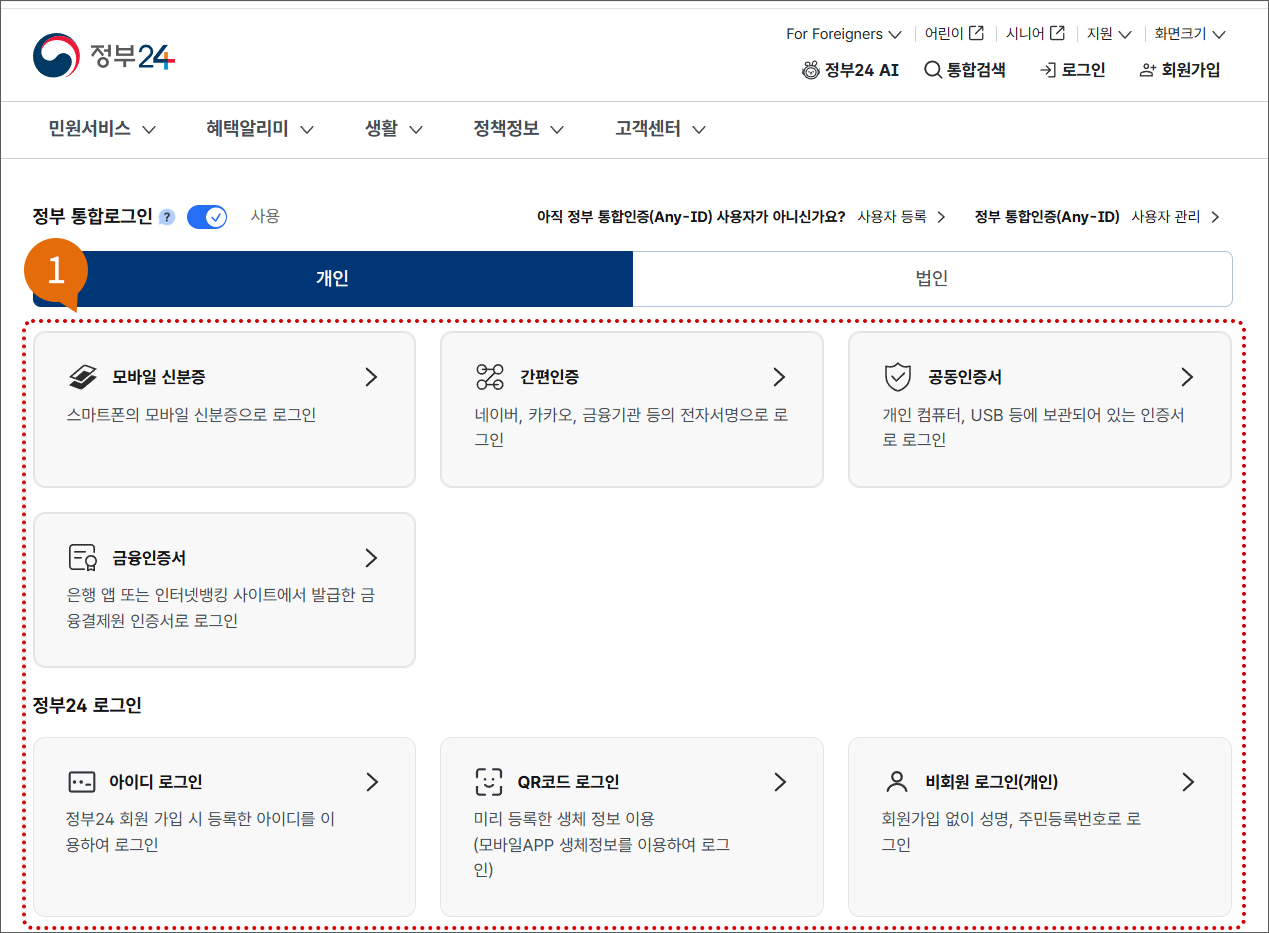The height and width of the screenshot is (933, 1269).
Task: Open 정부24 AI assistant icon
Action: coord(811,70)
